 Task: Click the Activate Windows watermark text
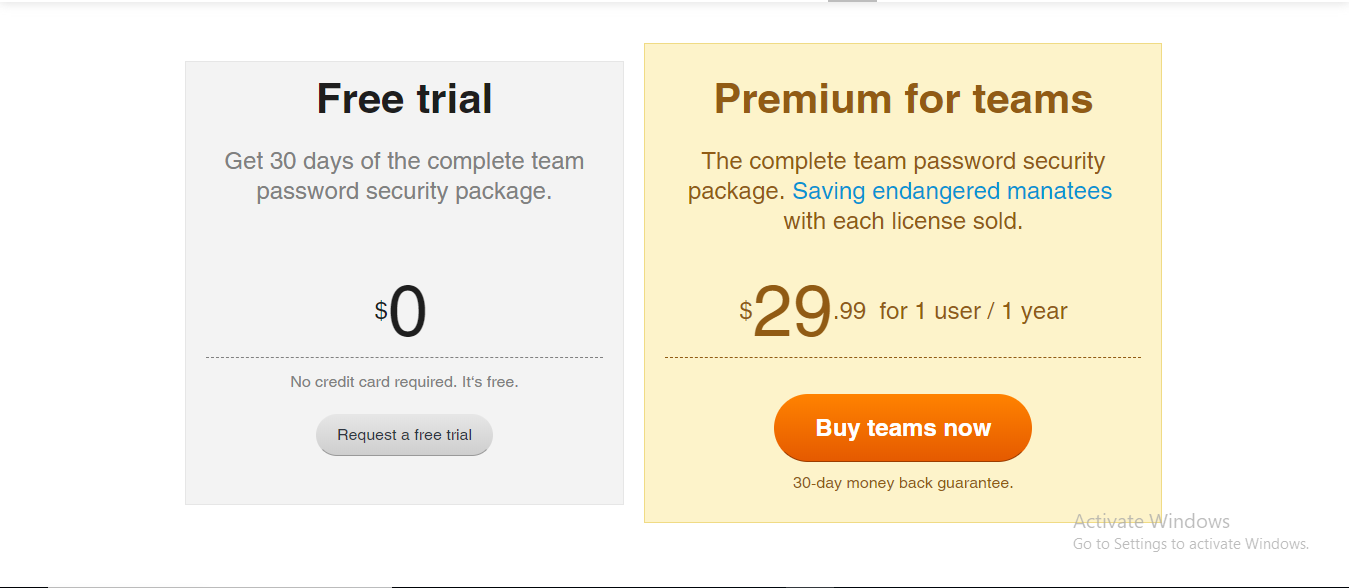click(1151, 521)
